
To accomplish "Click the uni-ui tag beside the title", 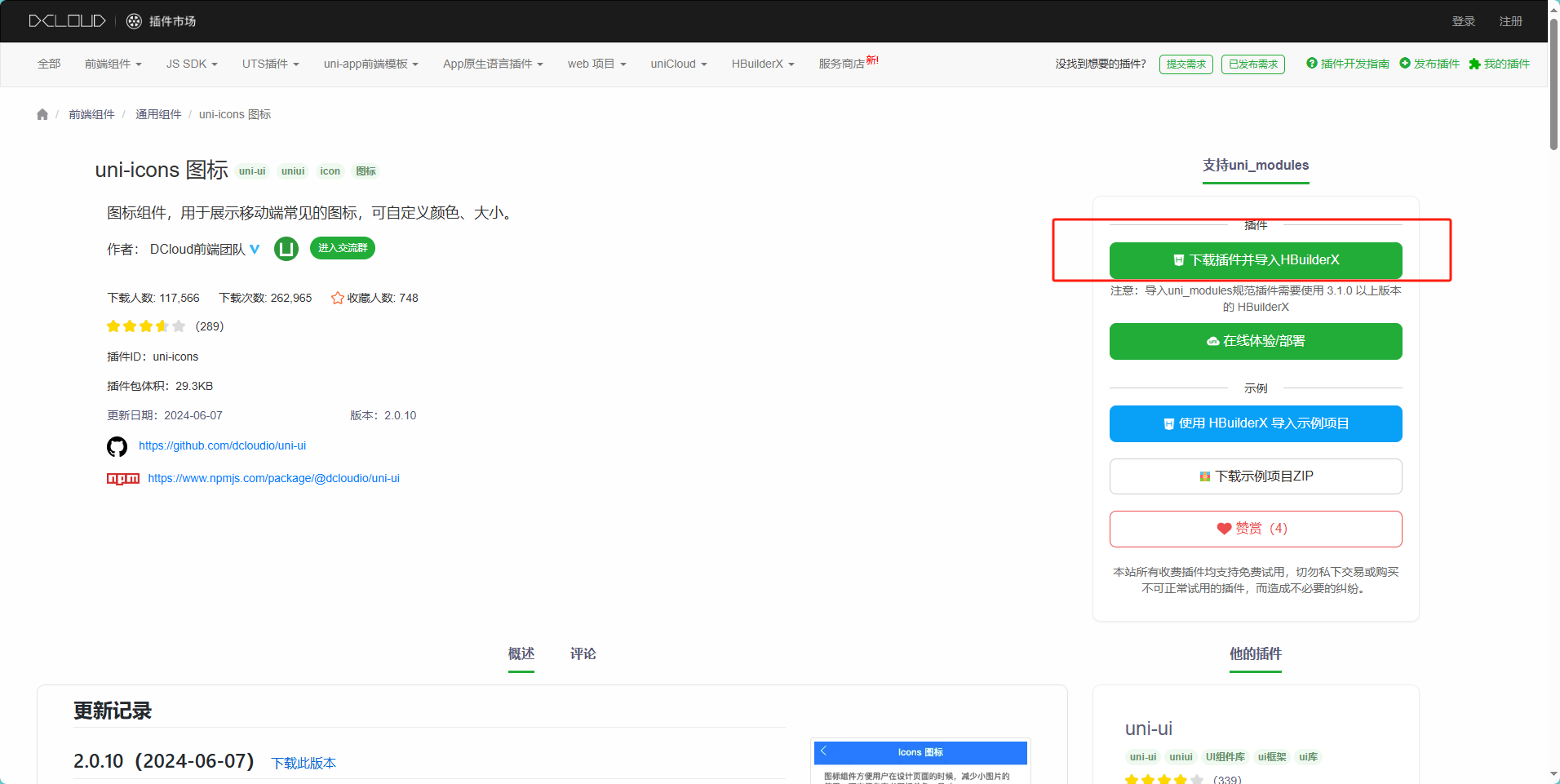I will (x=252, y=171).
